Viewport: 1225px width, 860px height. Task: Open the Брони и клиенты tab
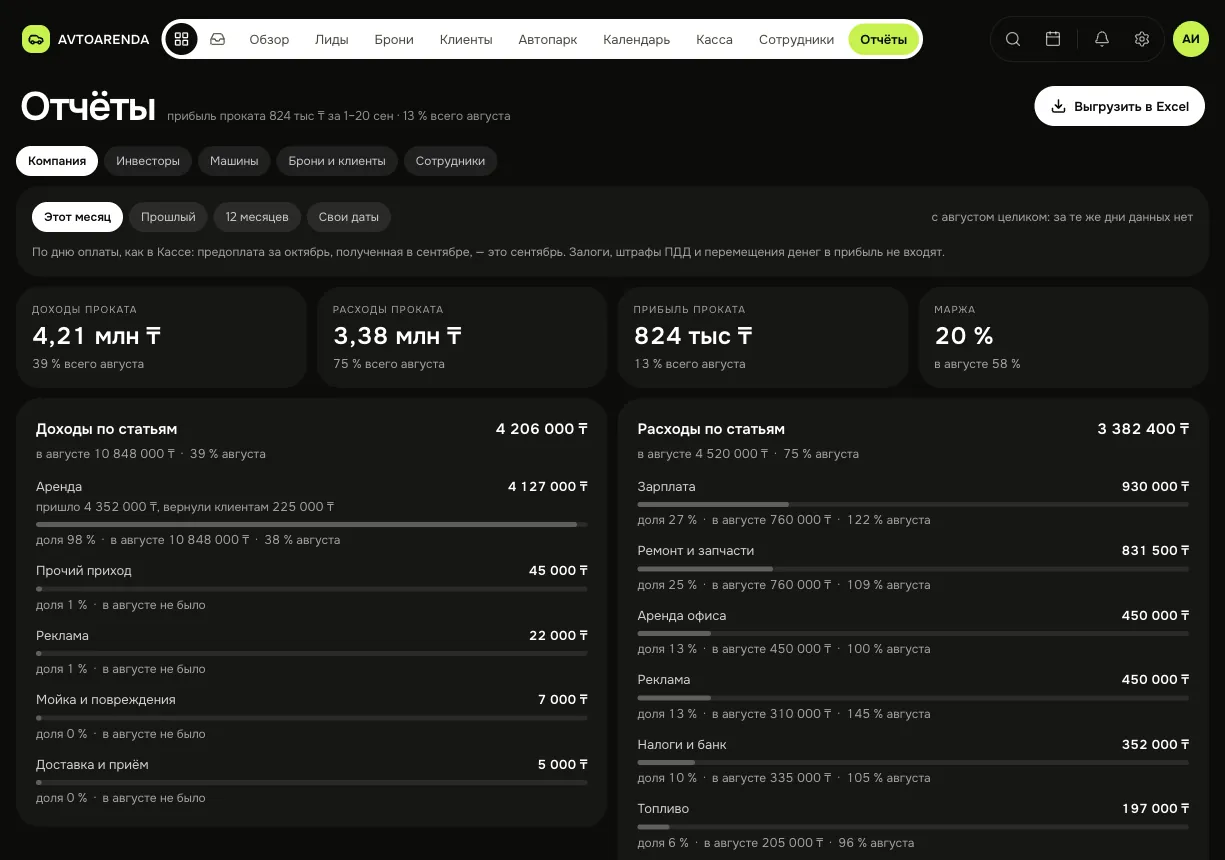pos(337,161)
